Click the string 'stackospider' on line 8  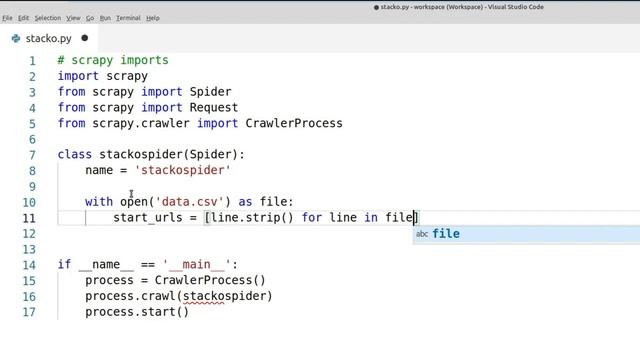click(x=182, y=170)
